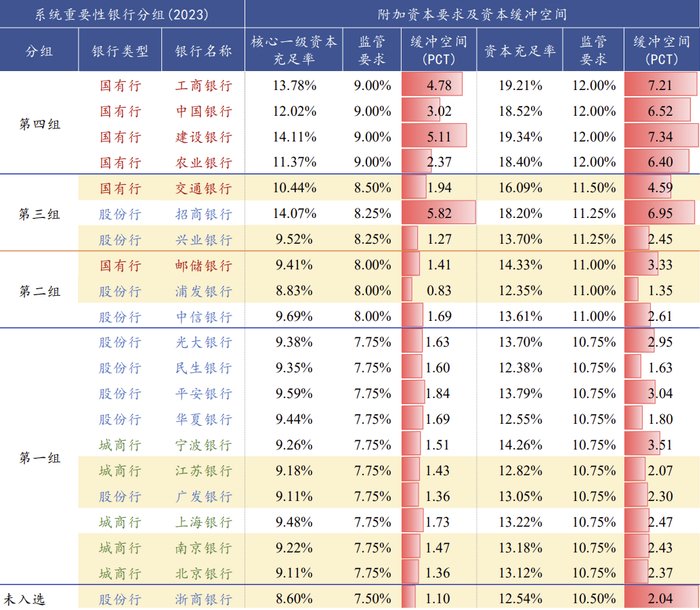Click the 6.95 buffer value for 招商银行
The width and height of the screenshot is (700, 610).
660,213
